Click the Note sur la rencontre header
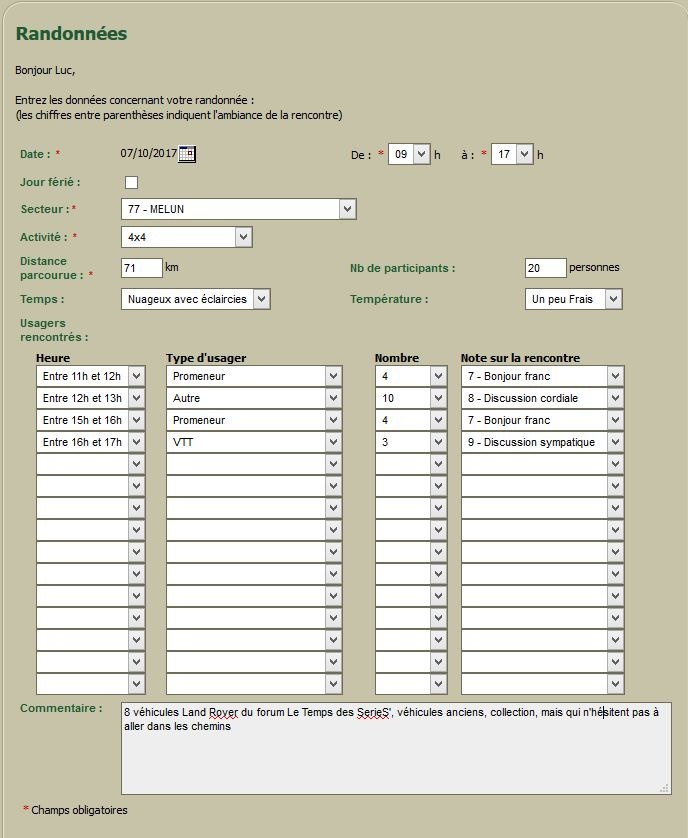Screen dimensions: 688x838 pos(520,358)
